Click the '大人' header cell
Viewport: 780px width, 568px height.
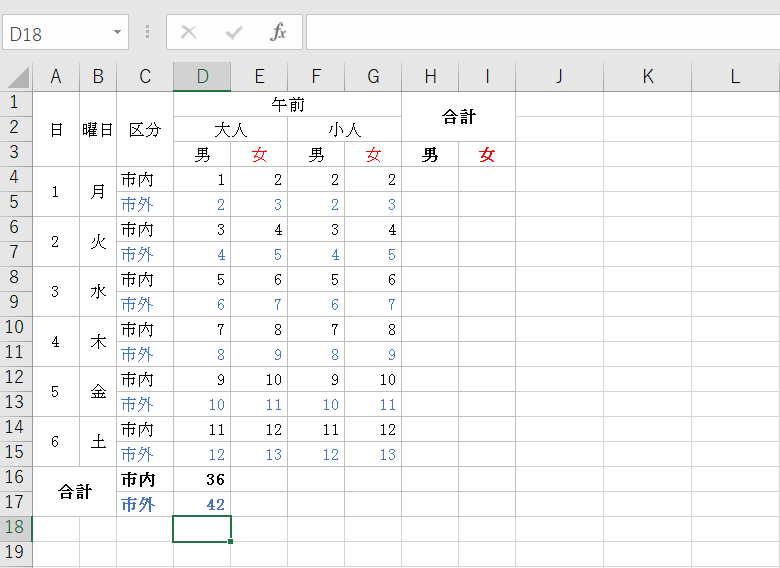(x=230, y=129)
